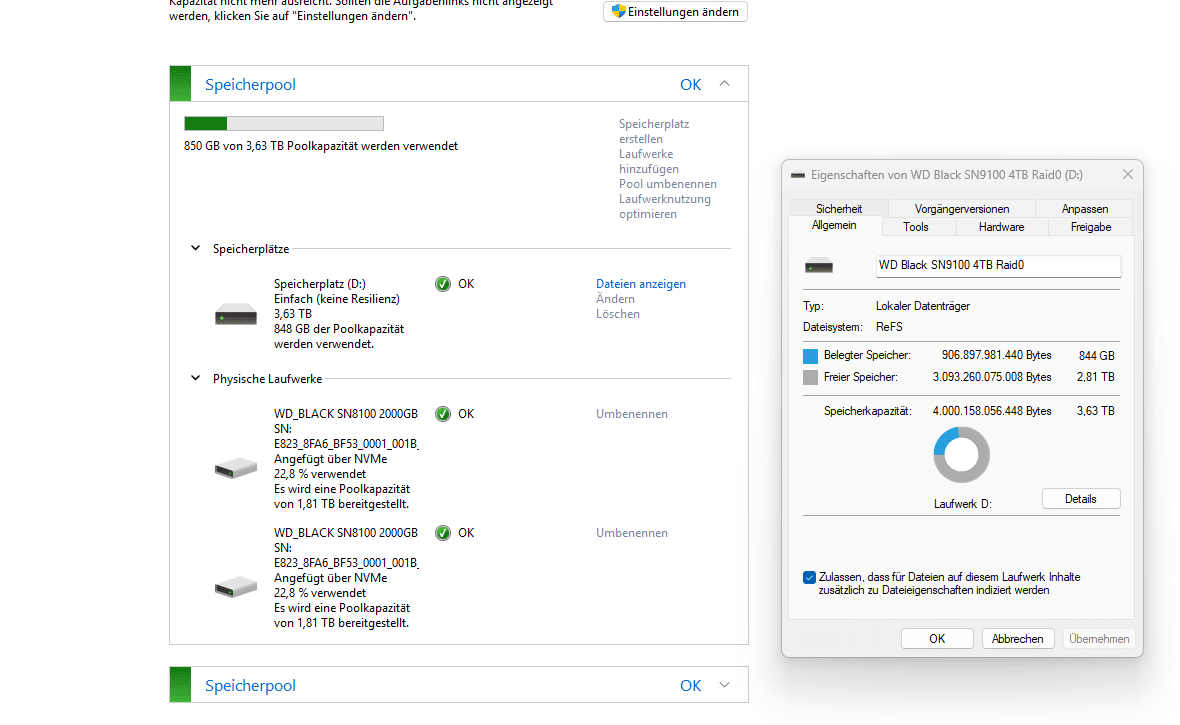Open the Hardware tab
The height and width of the screenshot is (725, 1180).
point(1001,227)
